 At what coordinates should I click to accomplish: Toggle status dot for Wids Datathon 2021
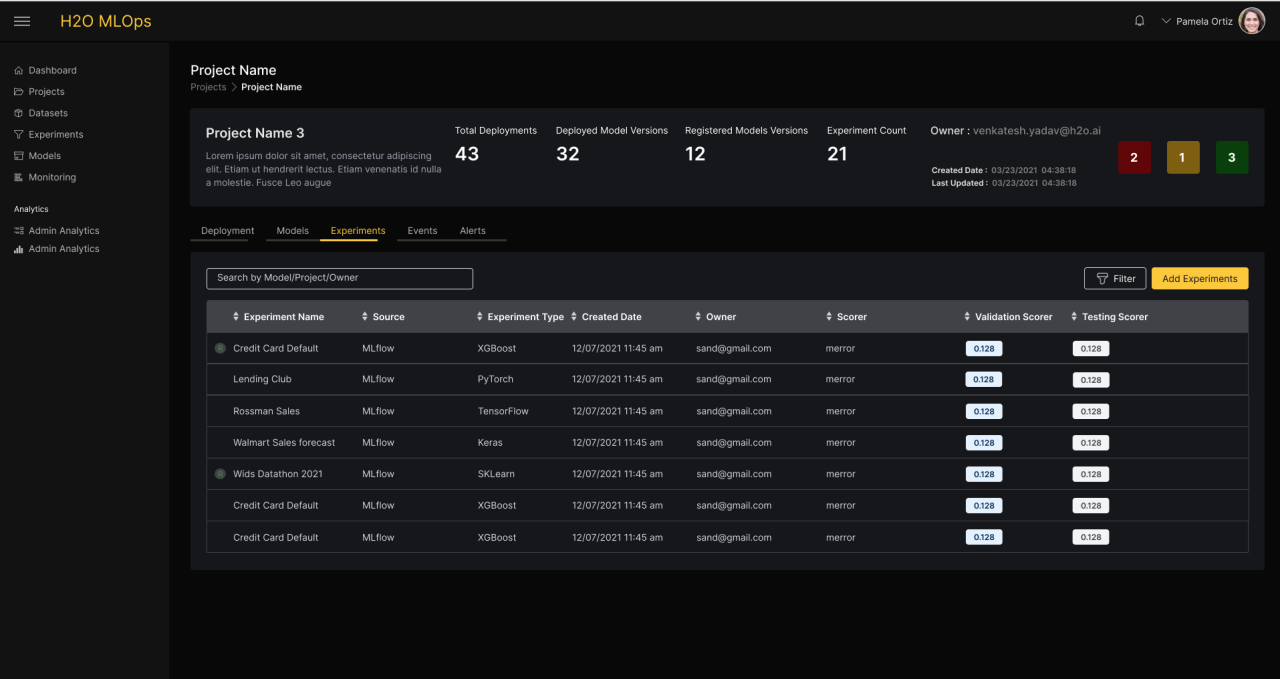pos(220,474)
